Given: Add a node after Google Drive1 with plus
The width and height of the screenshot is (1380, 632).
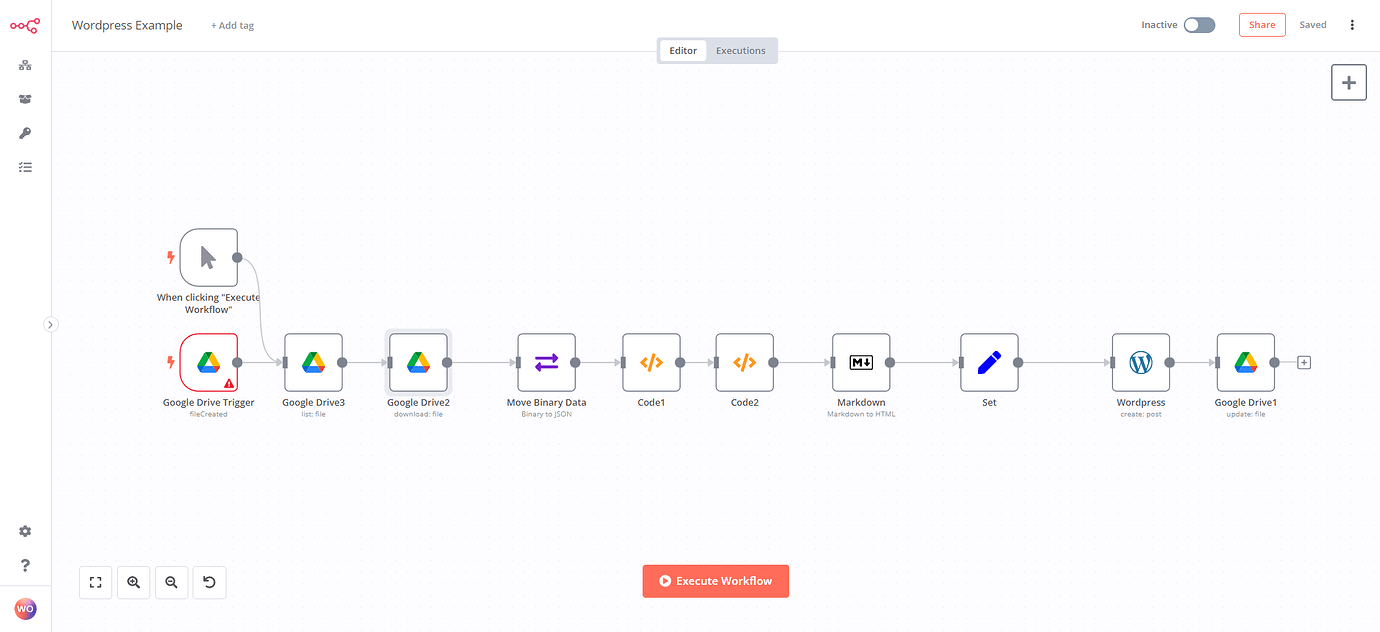Looking at the screenshot, I should (1303, 362).
